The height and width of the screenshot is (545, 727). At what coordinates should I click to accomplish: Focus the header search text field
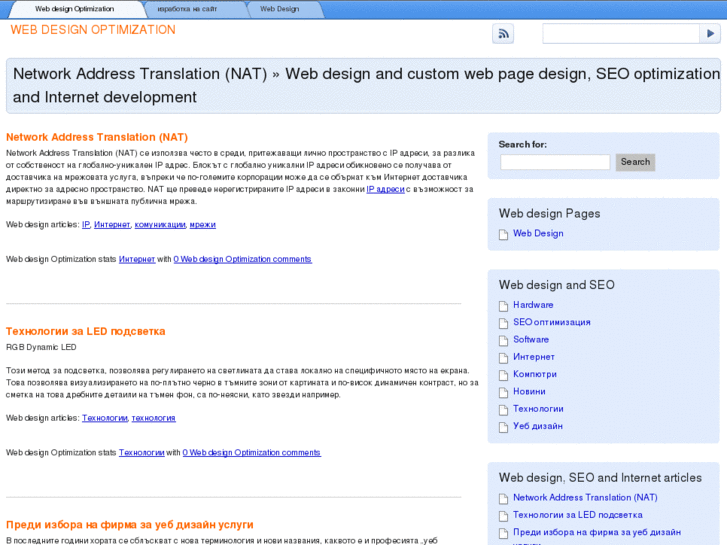(621, 33)
